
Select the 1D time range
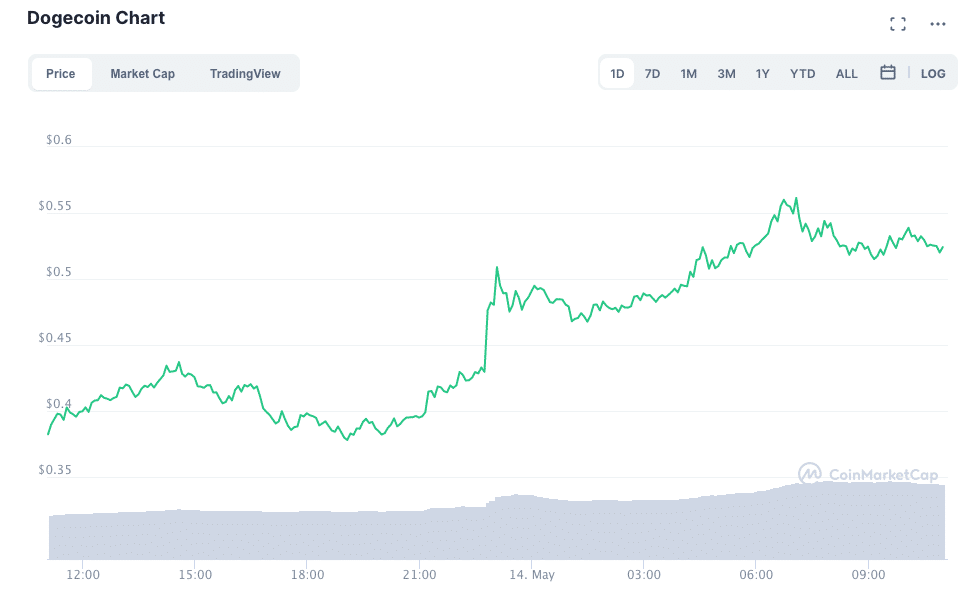click(617, 73)
